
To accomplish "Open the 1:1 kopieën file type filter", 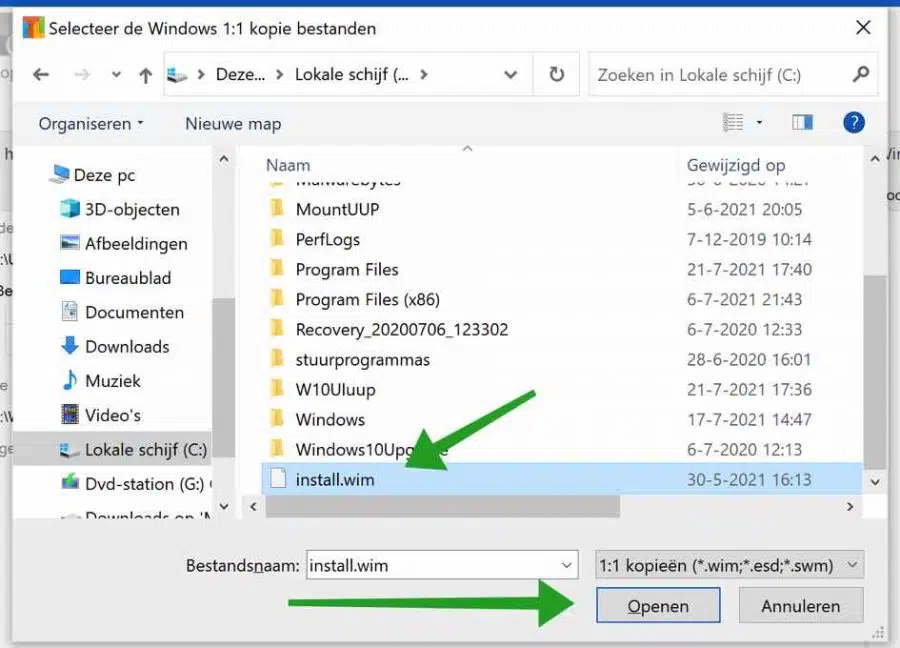I will pos(729,565).
